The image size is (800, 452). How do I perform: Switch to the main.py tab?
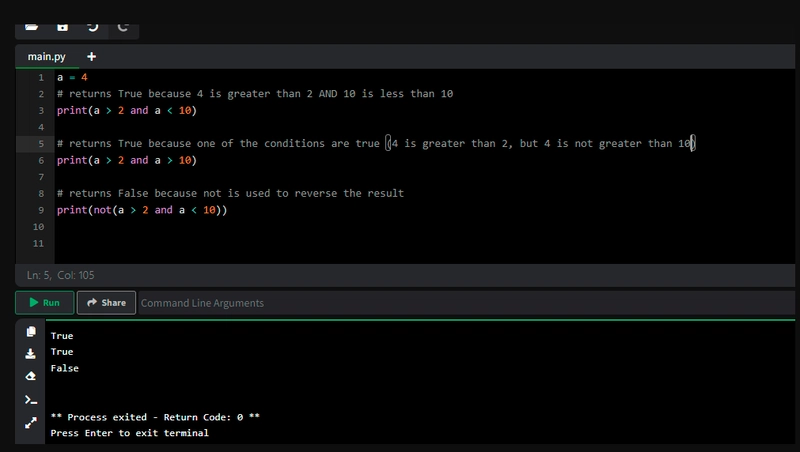click(46, 57)
